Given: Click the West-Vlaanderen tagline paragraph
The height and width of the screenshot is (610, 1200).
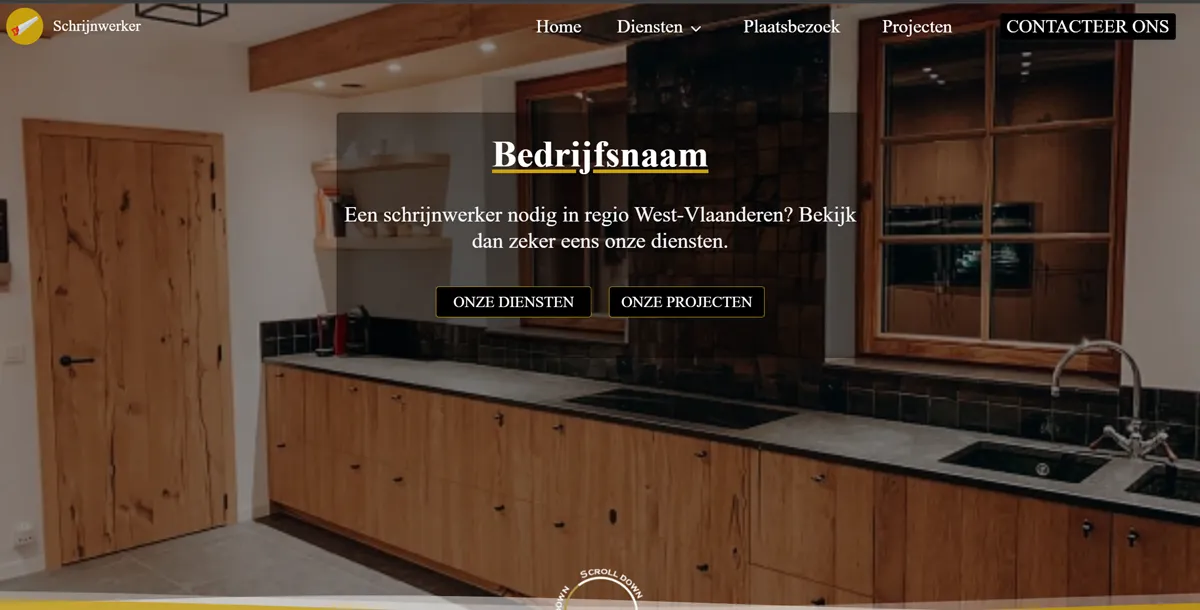Looking at the screenshot, I should [x=600, y=227].
